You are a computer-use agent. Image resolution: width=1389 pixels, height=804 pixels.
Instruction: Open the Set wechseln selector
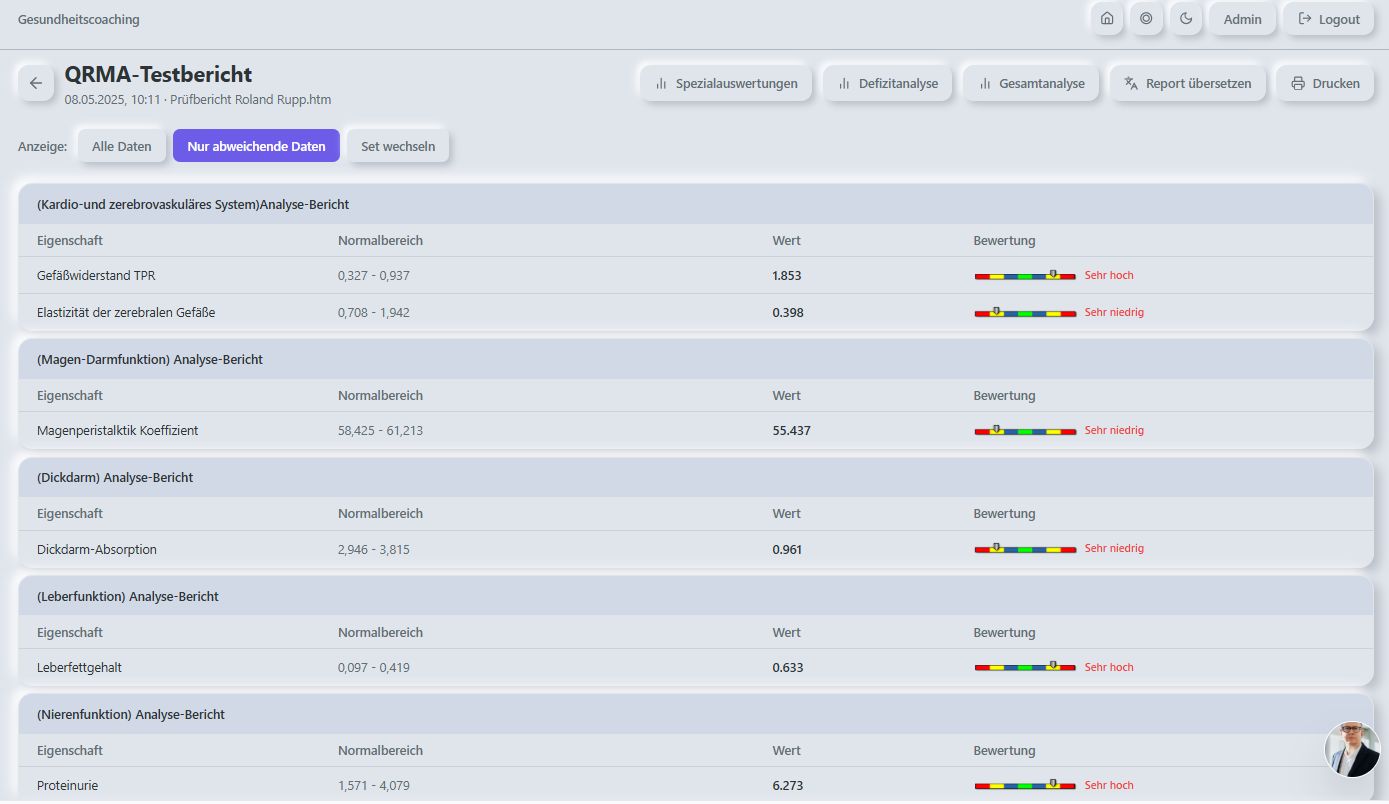[x=398, y=146]
